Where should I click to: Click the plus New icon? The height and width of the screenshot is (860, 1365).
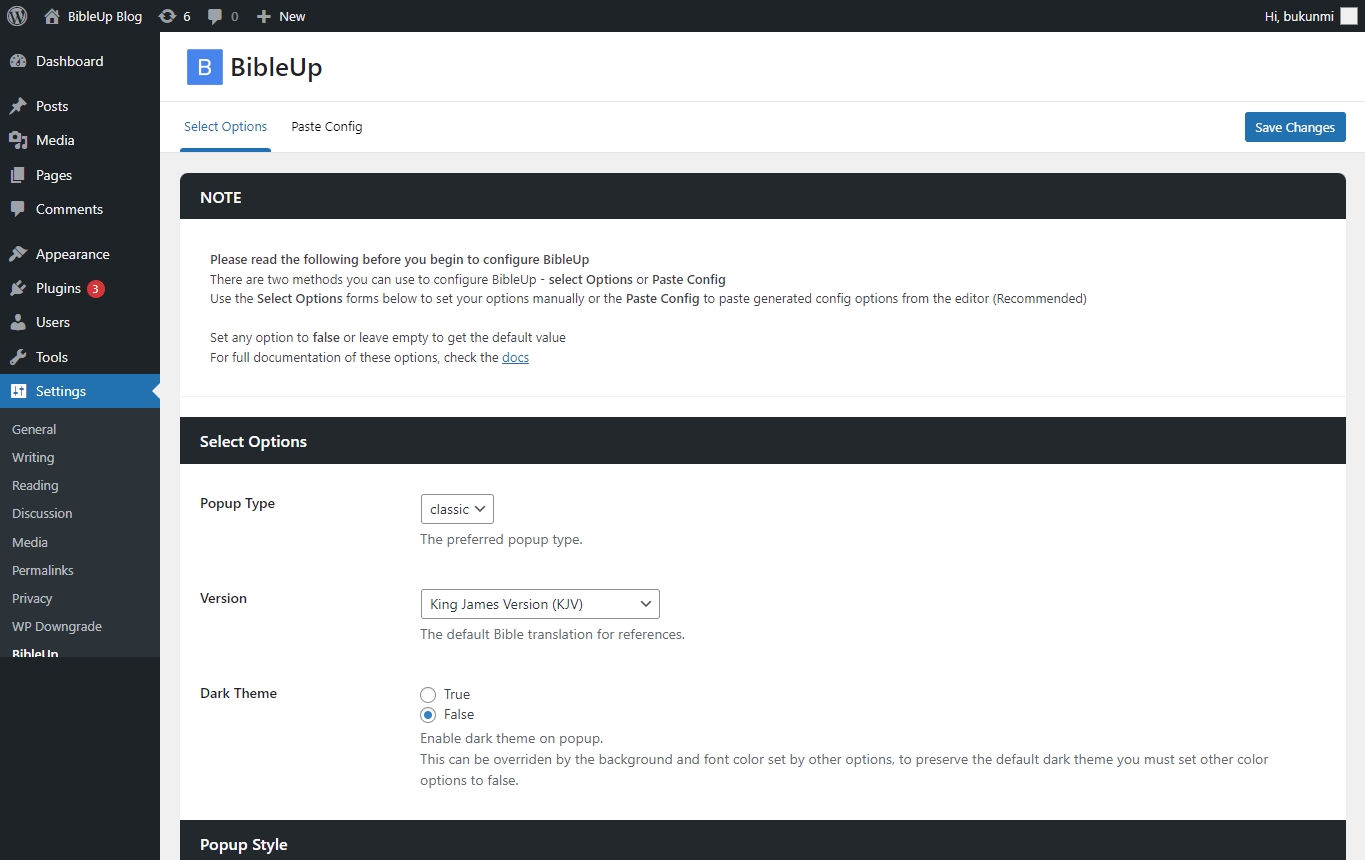click(x=263, y=16)
